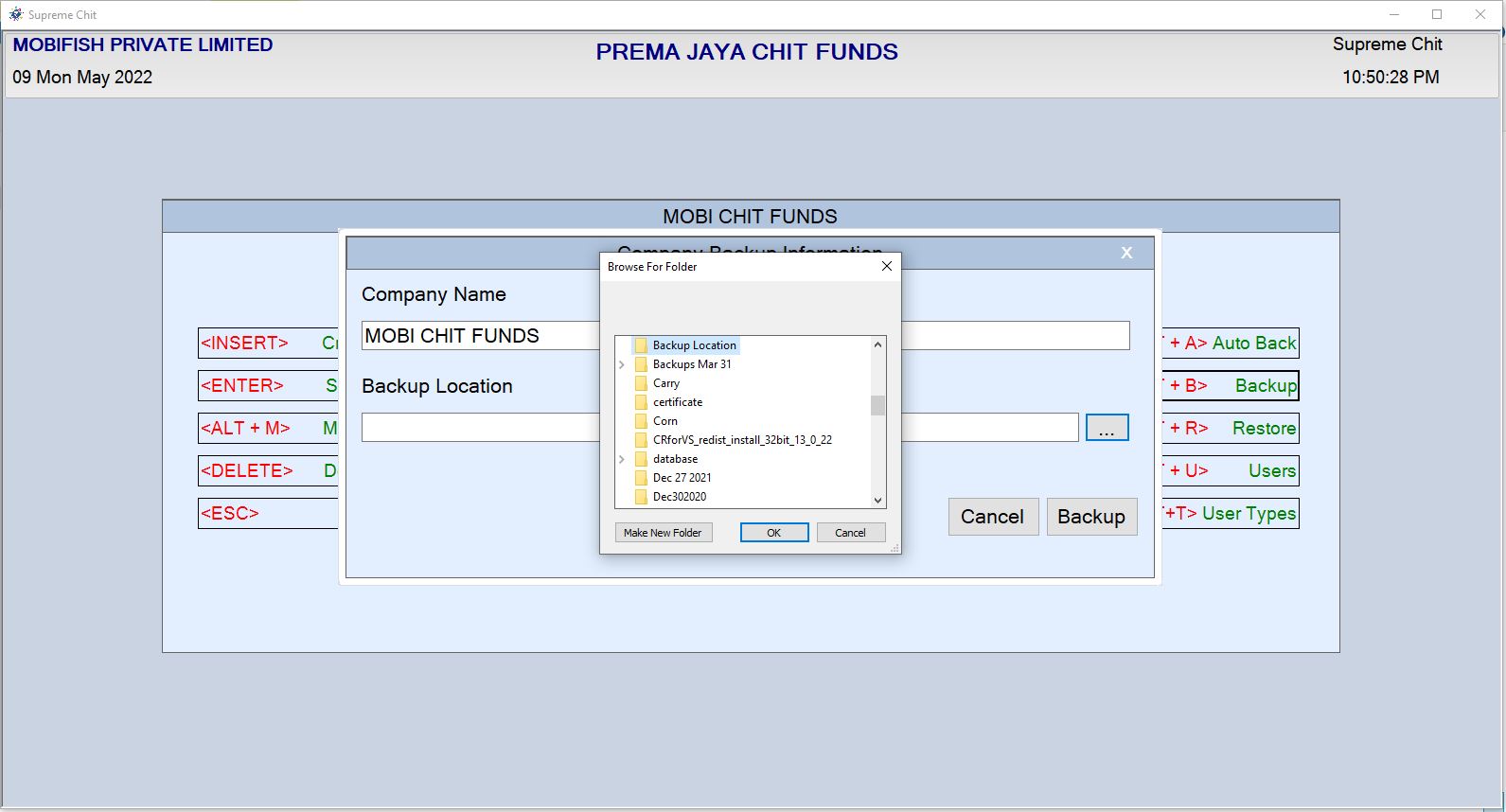This screenshot has height=812, width=1506.
Task: Click inside the Company Name field
Action: [473, 335]
